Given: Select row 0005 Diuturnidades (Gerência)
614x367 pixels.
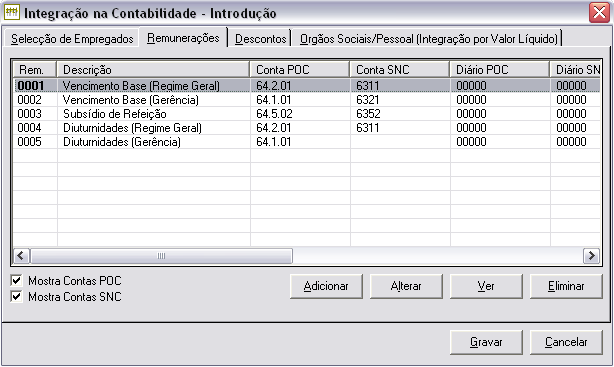Looking at the screenshot, I should coord(307,142).
